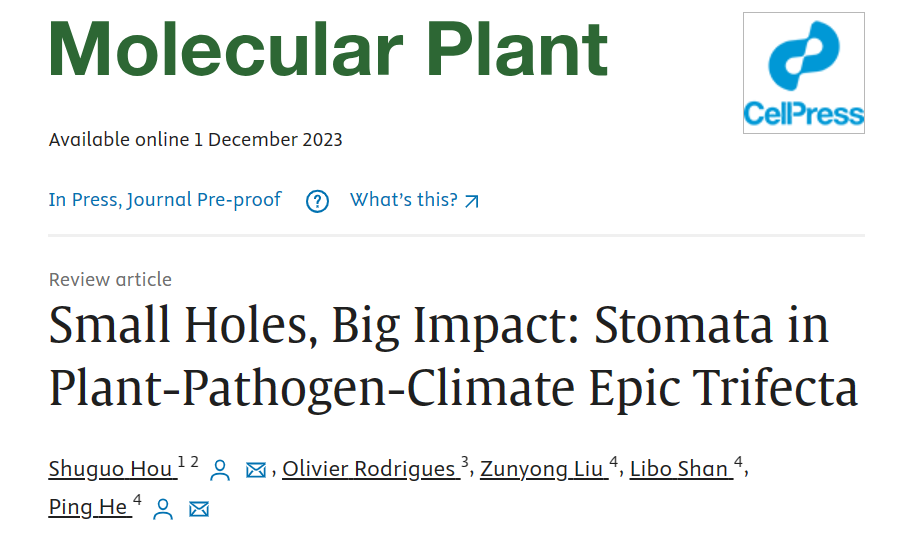The width and height of the screenshot is (906, 543).
Task: Click the envelope icon beside Shuguo Hou
Action: (256, 470)
